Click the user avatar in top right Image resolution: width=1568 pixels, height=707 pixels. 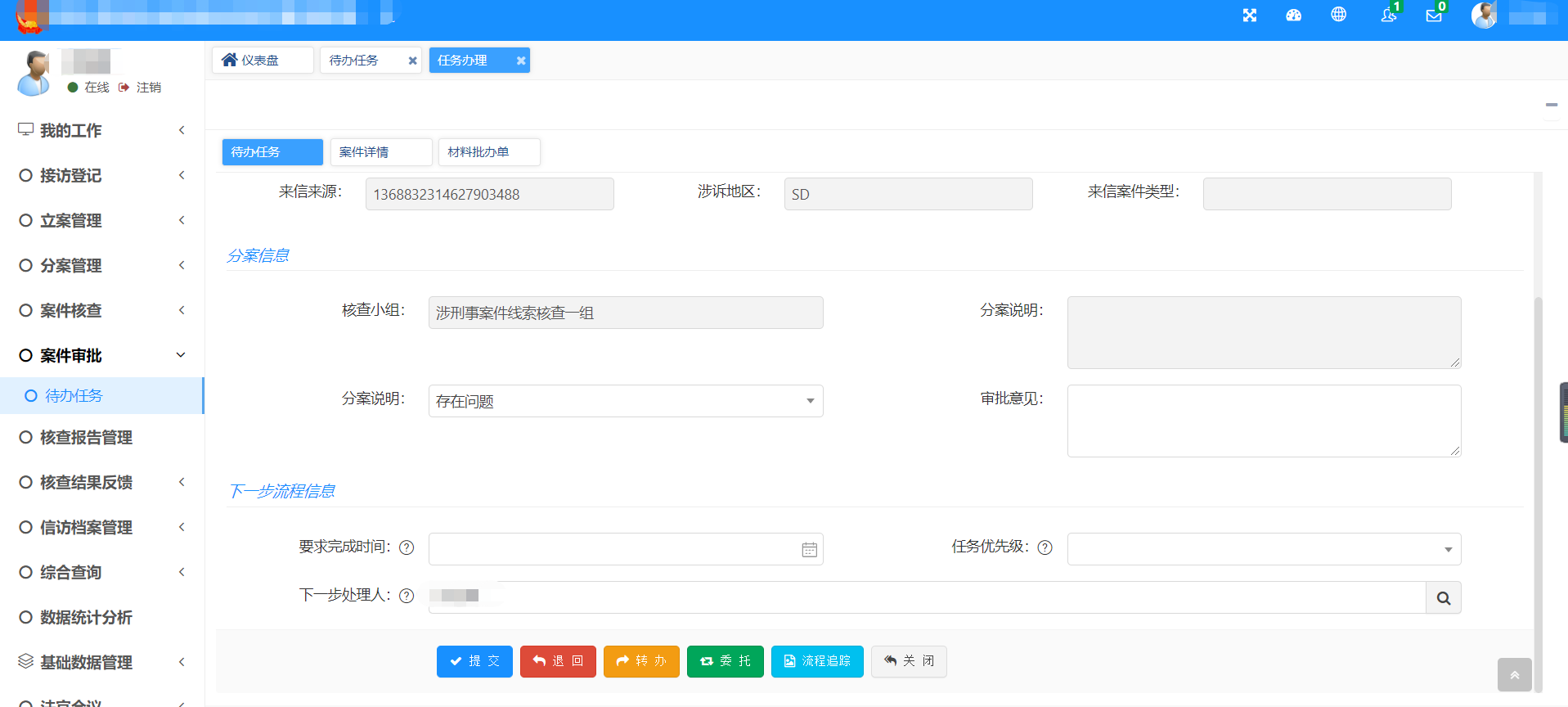(x=1484, y=16)
